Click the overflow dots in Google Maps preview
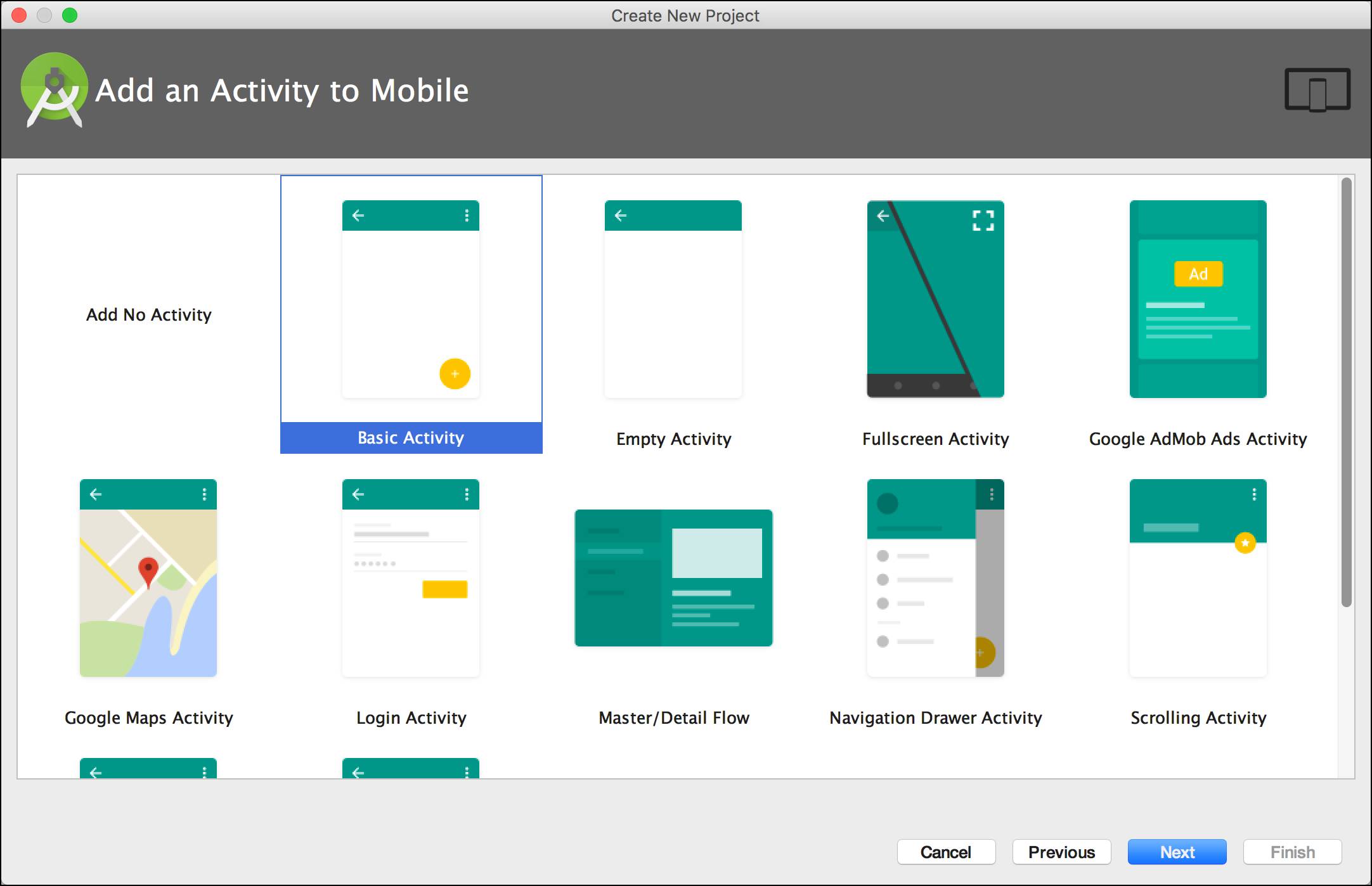The width and height of the screenshot is (1372, 886). click(x=204, y=494)
